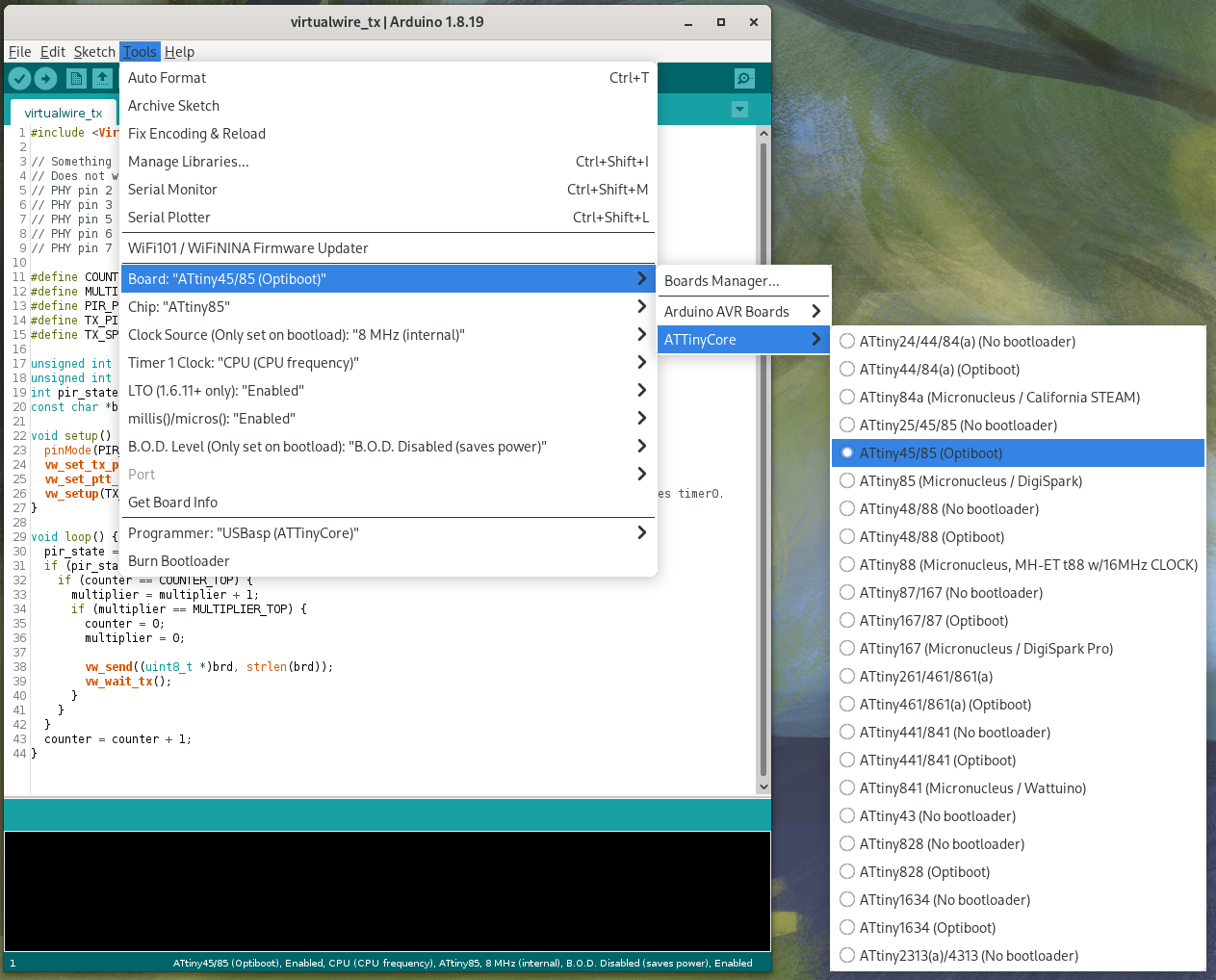The image size is (1216, 980).
Task: Select ATtiny828 (No bootloader) board
Action: (1018, 844)
